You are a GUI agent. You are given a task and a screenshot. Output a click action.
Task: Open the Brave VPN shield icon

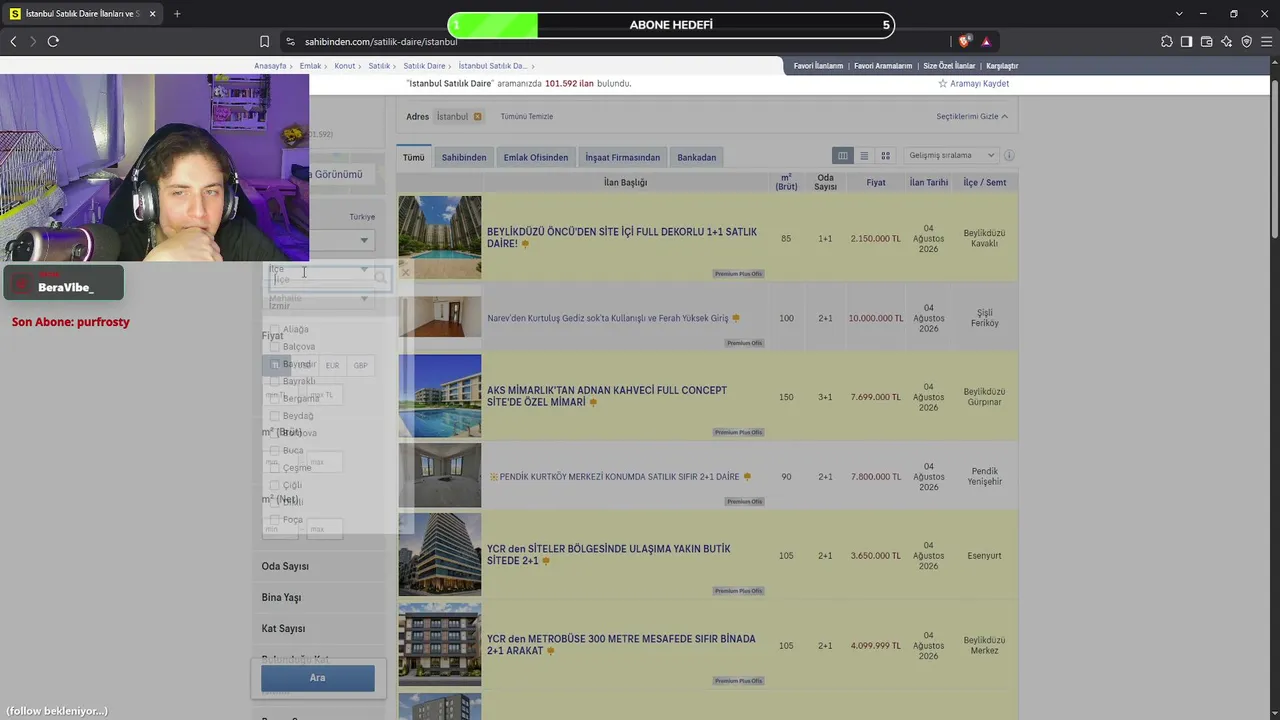[x=1247, y=41]
